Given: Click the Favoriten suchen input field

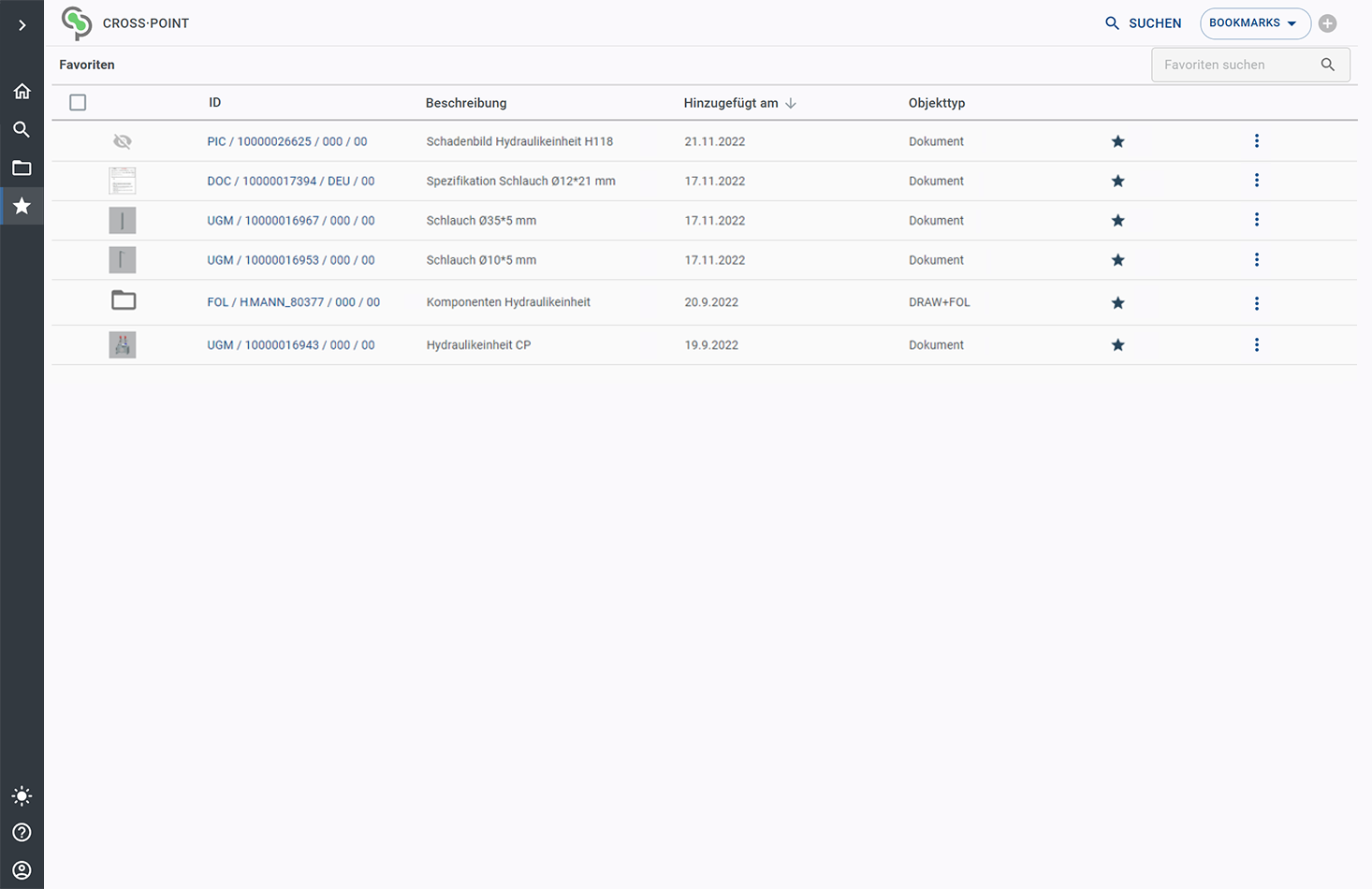Looking at the screenshot, I should 1235,65.
